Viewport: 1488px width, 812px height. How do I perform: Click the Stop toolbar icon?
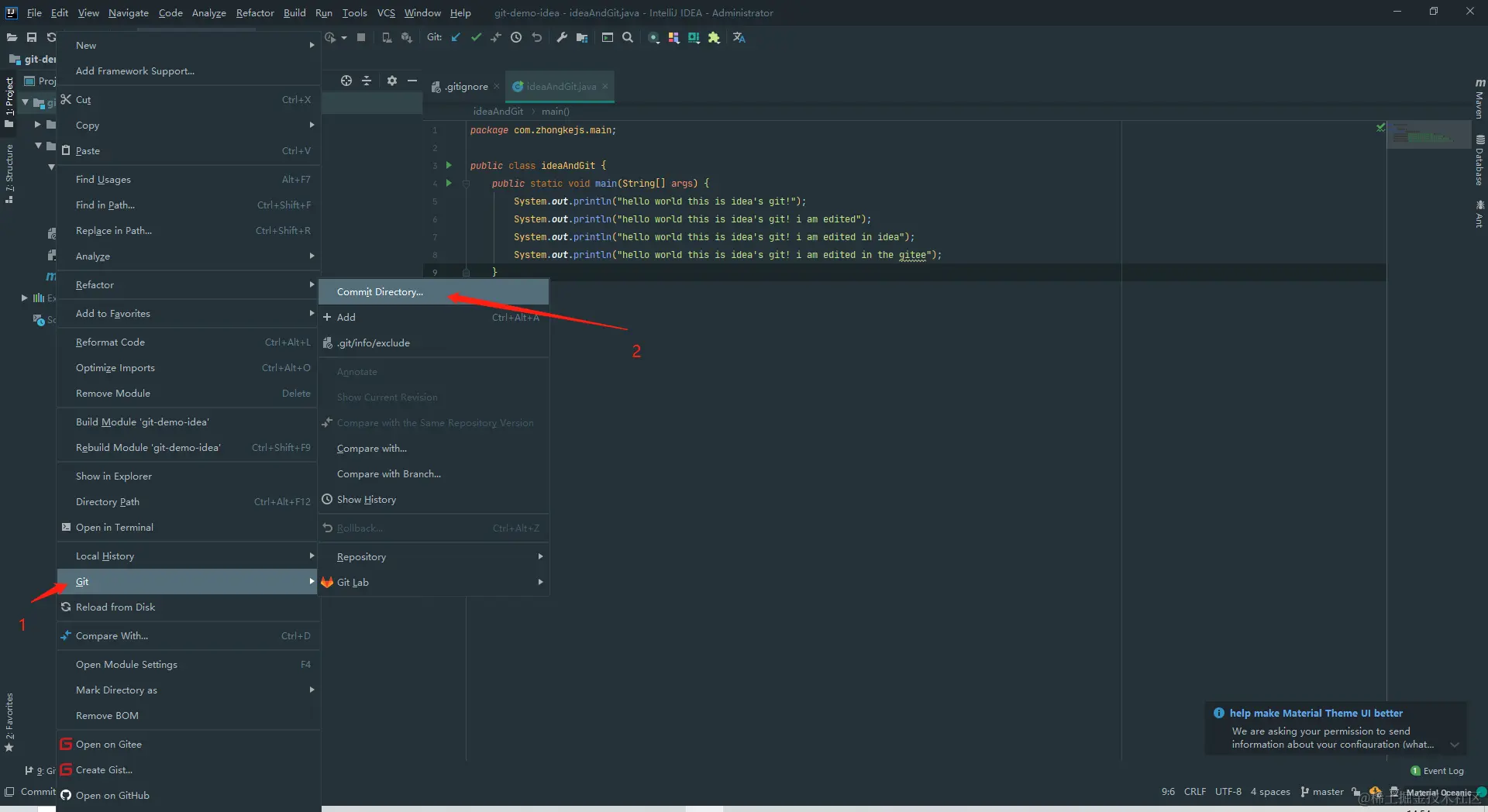click(361, 37)
